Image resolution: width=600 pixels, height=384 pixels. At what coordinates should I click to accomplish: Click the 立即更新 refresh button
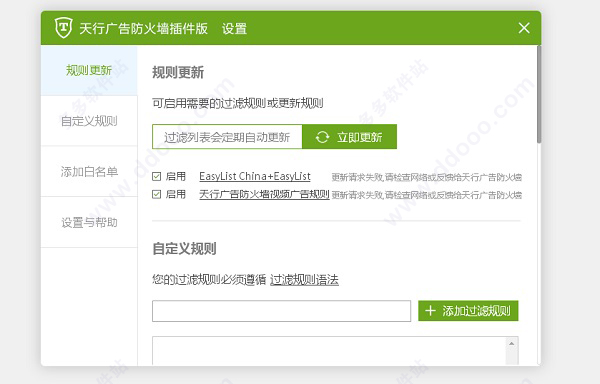tap(349, 137)
